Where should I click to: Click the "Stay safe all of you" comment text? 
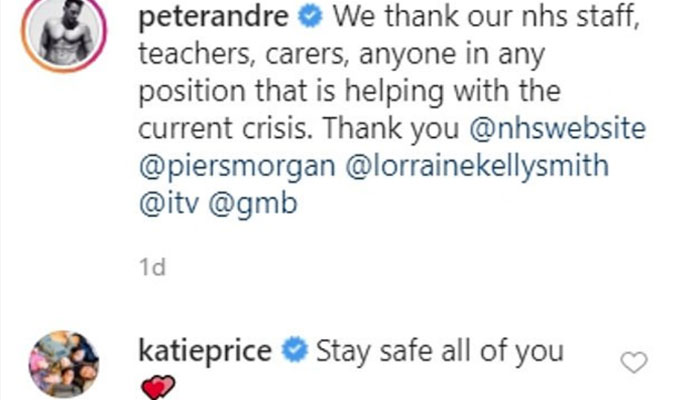coord(440,351)
